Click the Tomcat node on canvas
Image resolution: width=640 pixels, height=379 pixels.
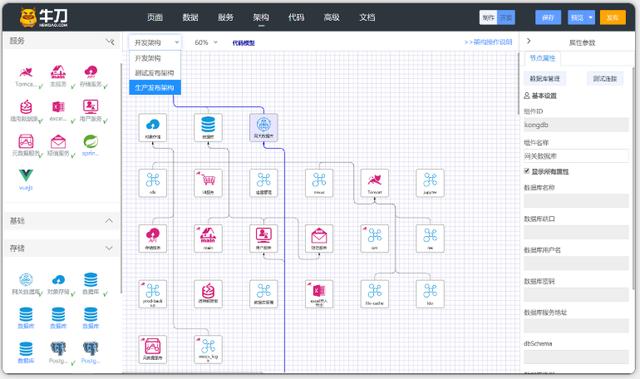click(x=375, y=183)
